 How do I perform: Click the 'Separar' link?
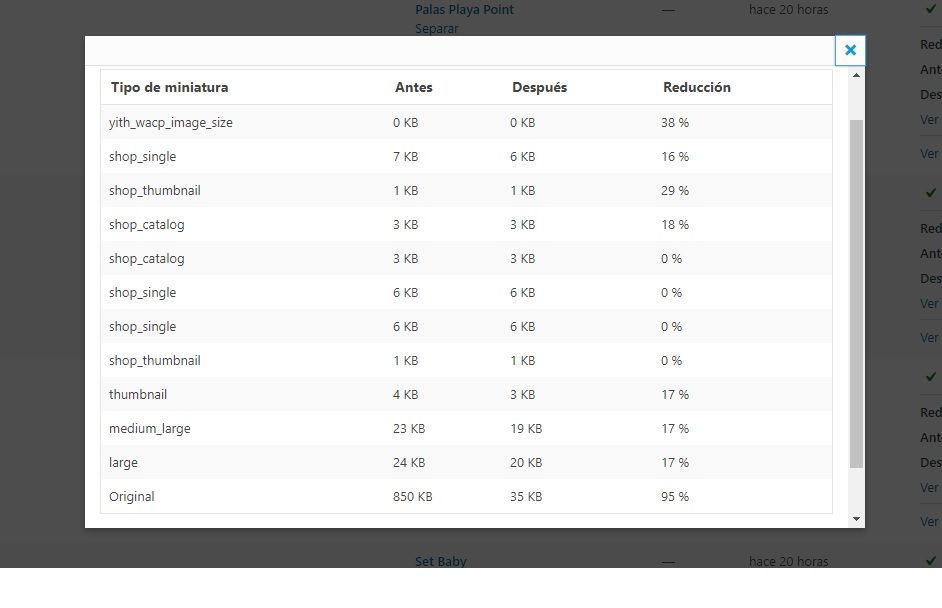tap(437, 29)
